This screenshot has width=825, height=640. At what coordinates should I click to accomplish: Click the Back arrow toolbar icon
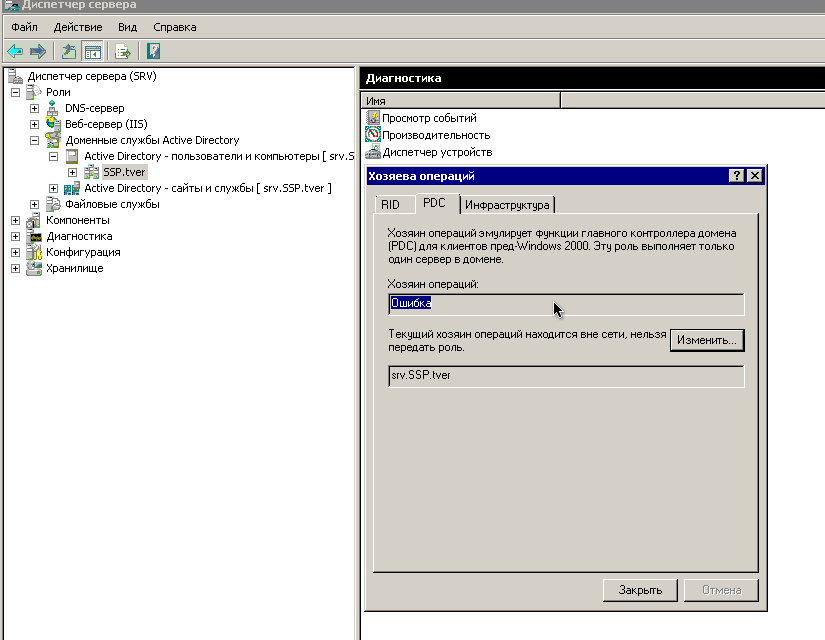tap(15, 52)
